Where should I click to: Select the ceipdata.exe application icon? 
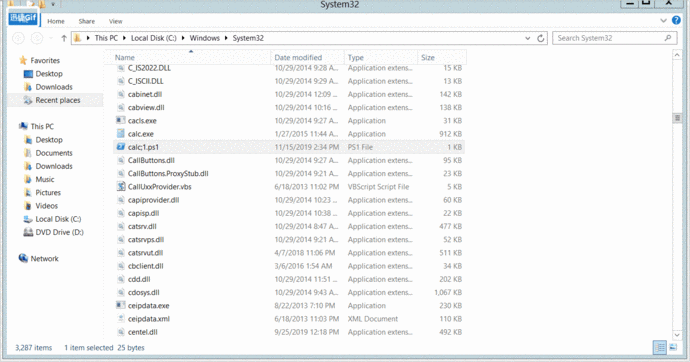tap(121, 305)
